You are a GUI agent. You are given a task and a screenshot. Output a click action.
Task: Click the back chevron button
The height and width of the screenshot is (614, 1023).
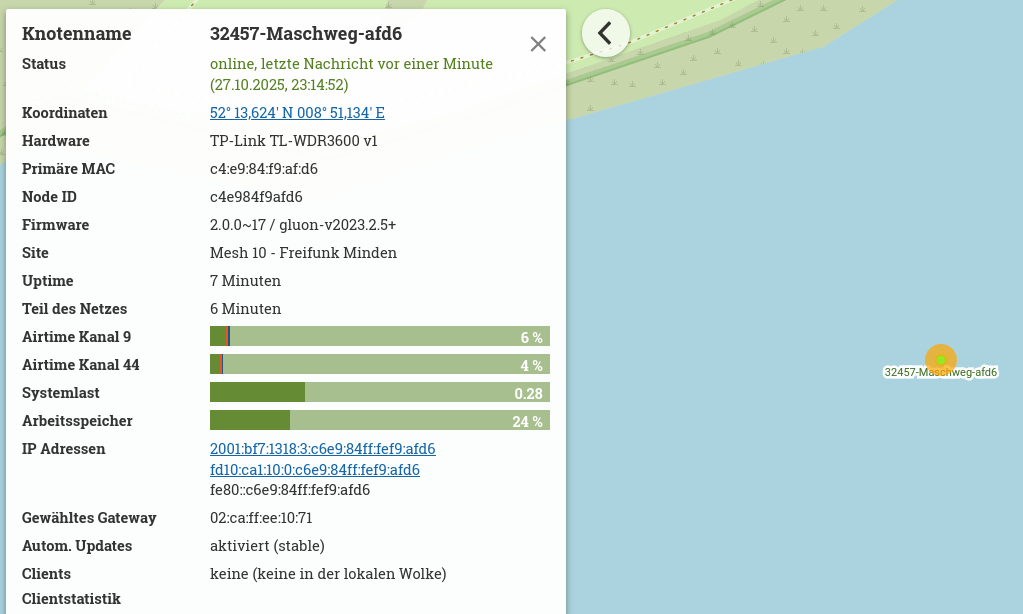tap(605, 33)
